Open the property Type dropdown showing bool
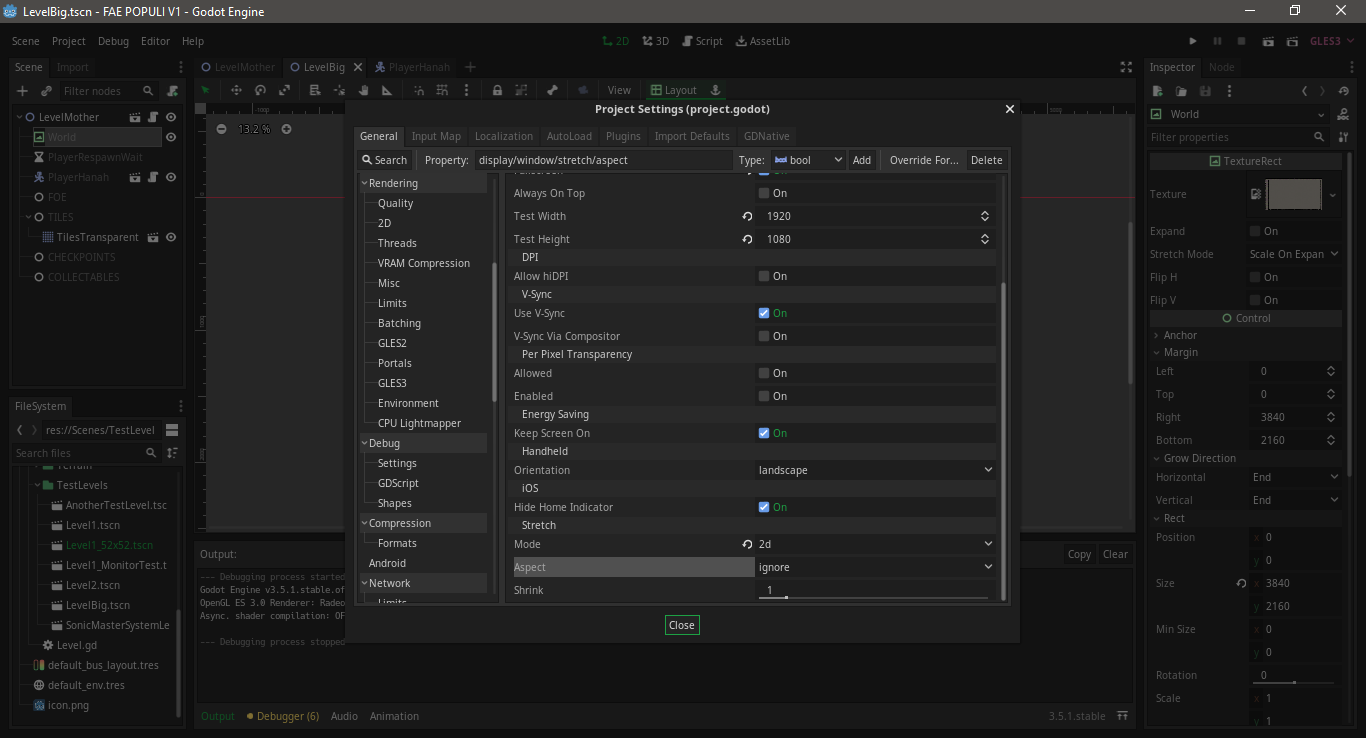 (x=808, y=160)
